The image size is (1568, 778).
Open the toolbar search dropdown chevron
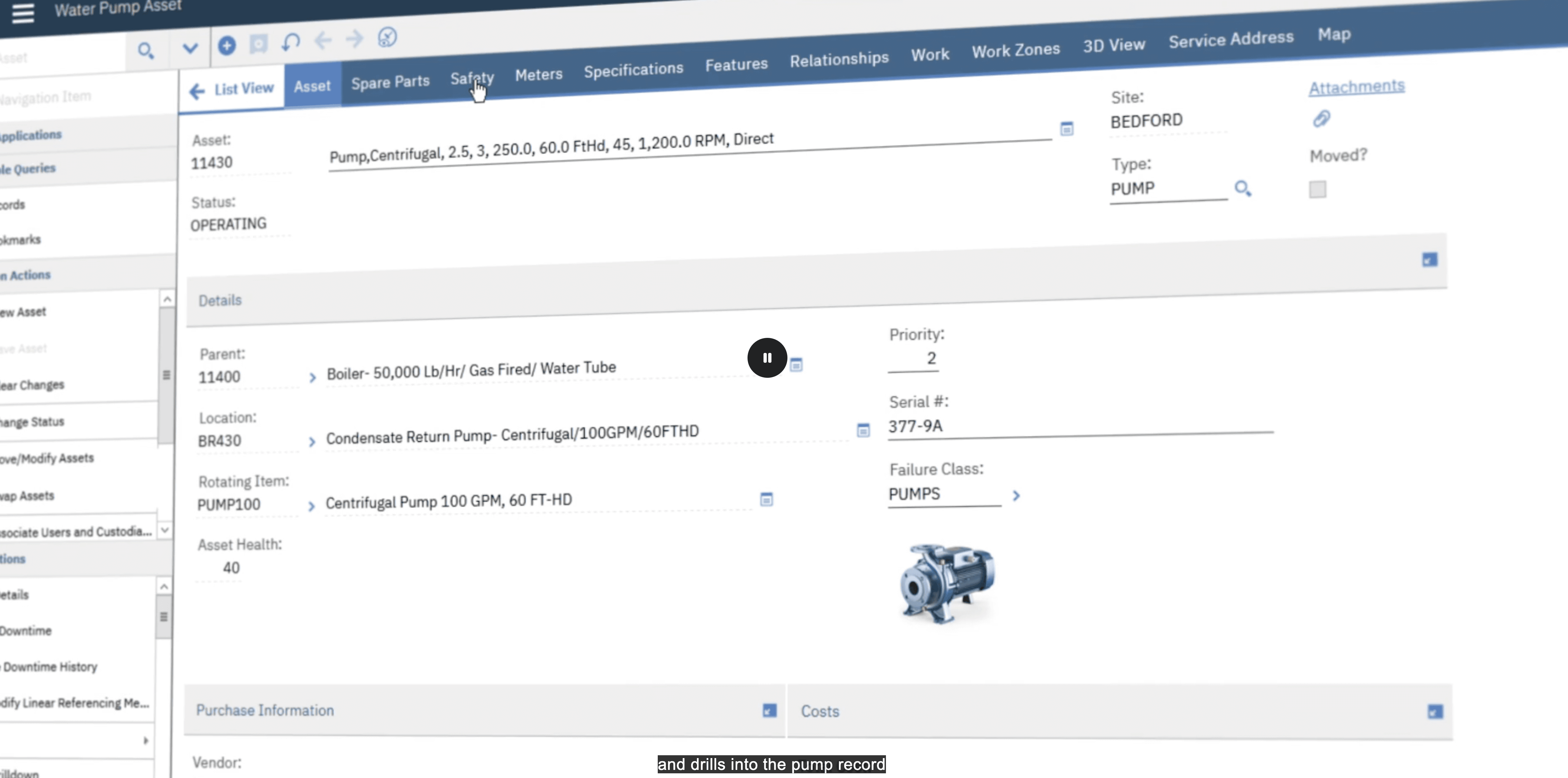[x=190, y=48]
